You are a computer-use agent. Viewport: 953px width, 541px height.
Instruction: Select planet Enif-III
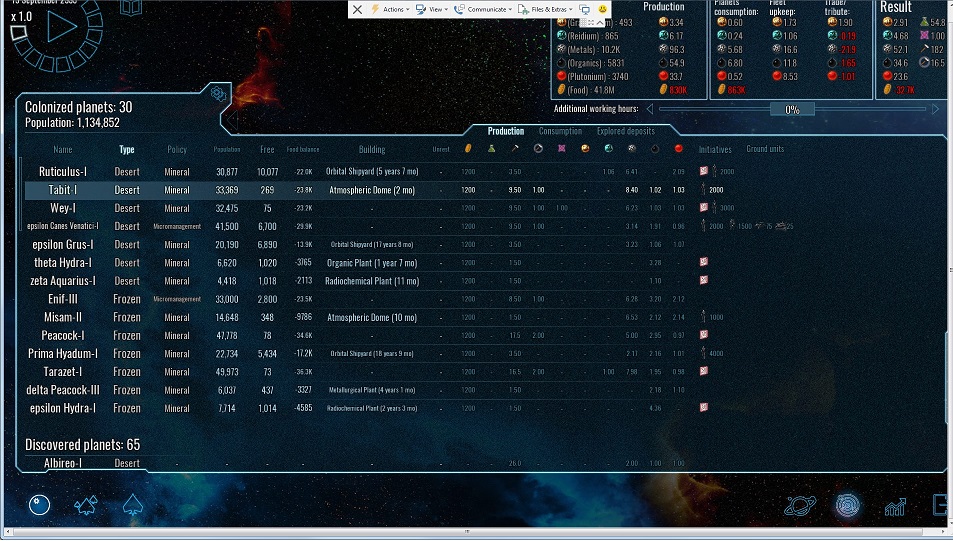coord(63,299)
